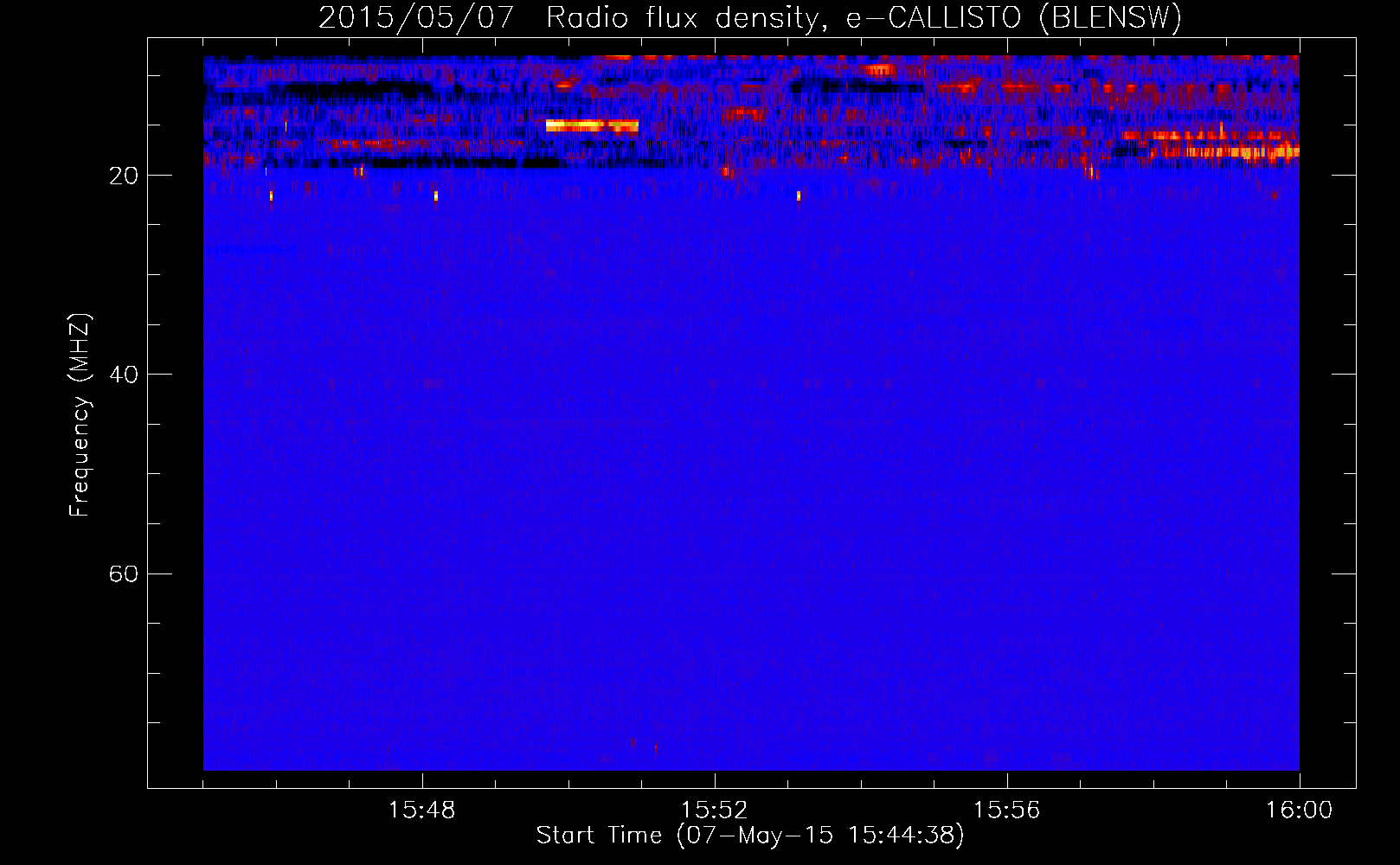This screenshot has height=865, width=1400.
Task: Click the 16:00 time tick label
Action: (1300, 811)
